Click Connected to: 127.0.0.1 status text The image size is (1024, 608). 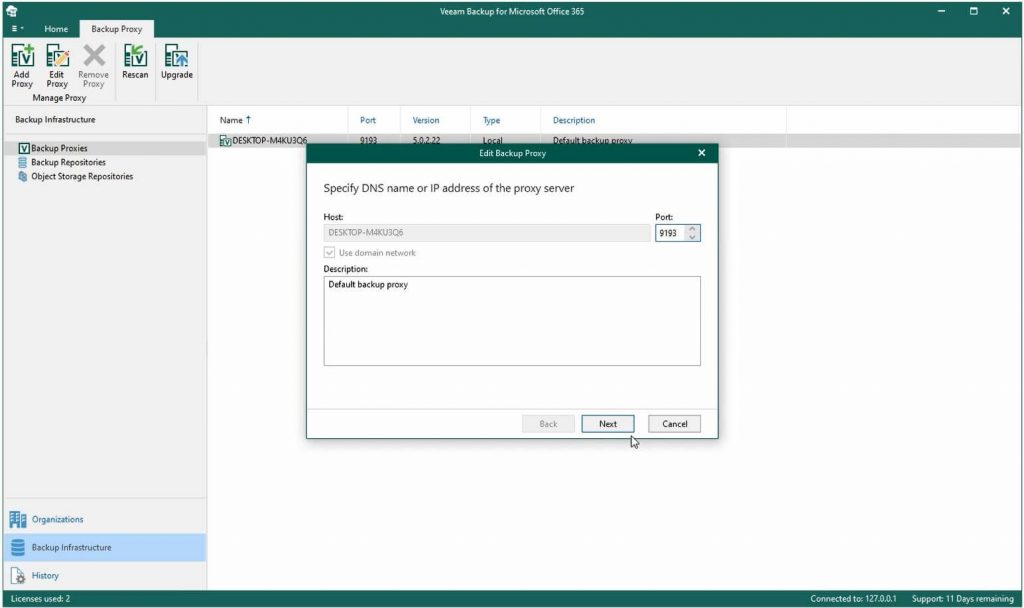pyautogui.click(x=853, y=598)
